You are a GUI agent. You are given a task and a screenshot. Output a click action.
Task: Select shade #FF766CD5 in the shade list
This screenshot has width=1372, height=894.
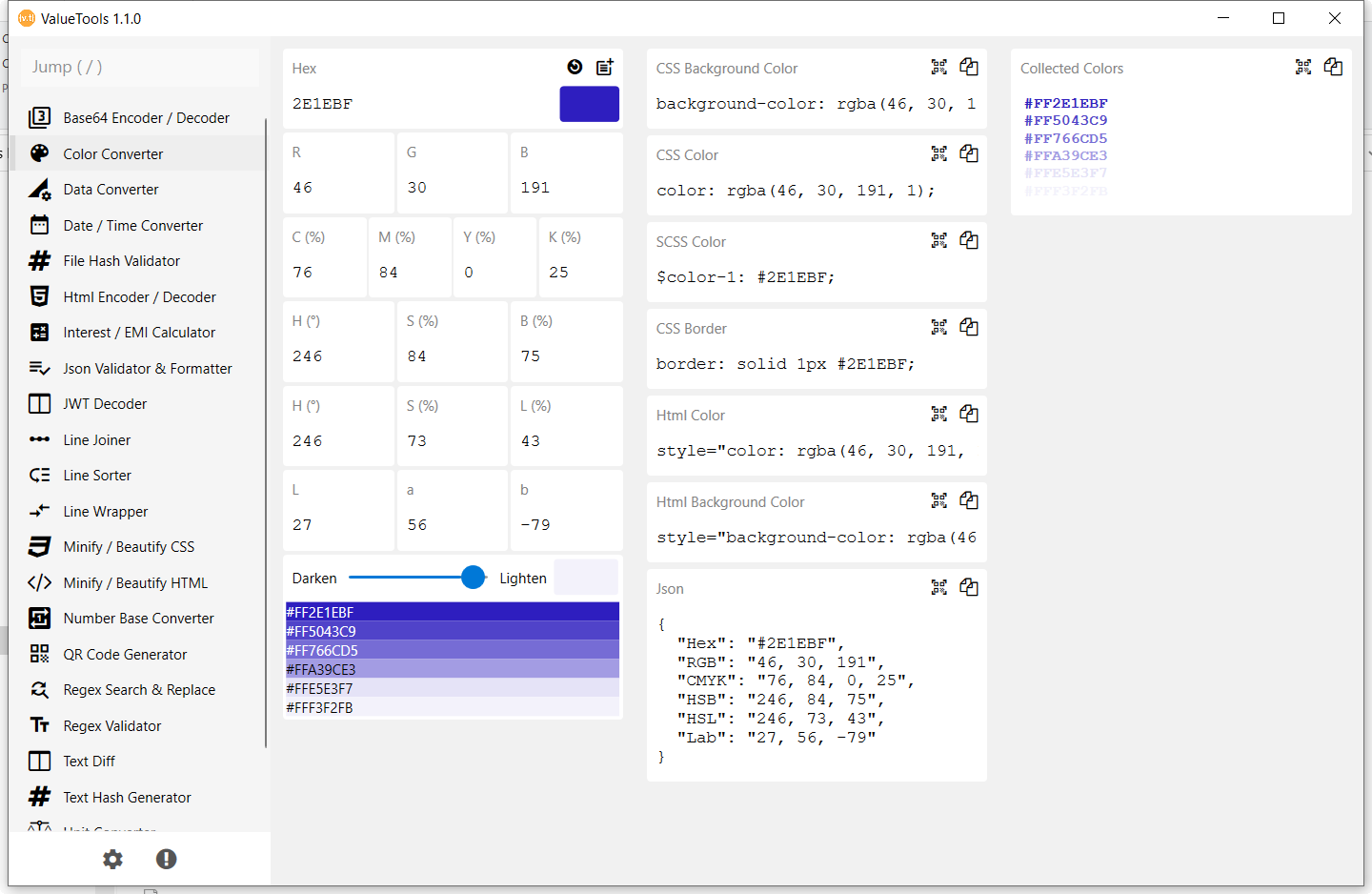(453, 650)
